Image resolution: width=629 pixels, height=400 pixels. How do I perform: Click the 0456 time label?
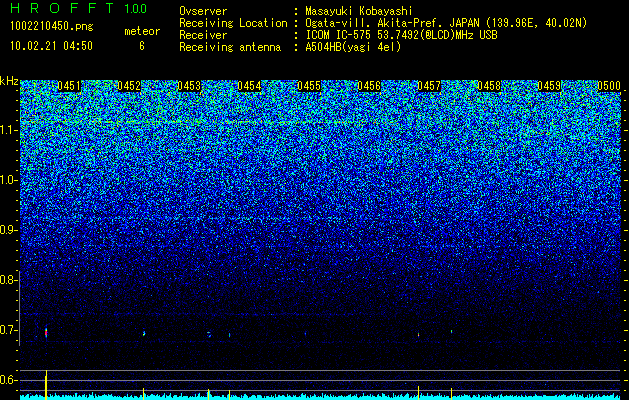pyautogui.click(x=369, y=86)
